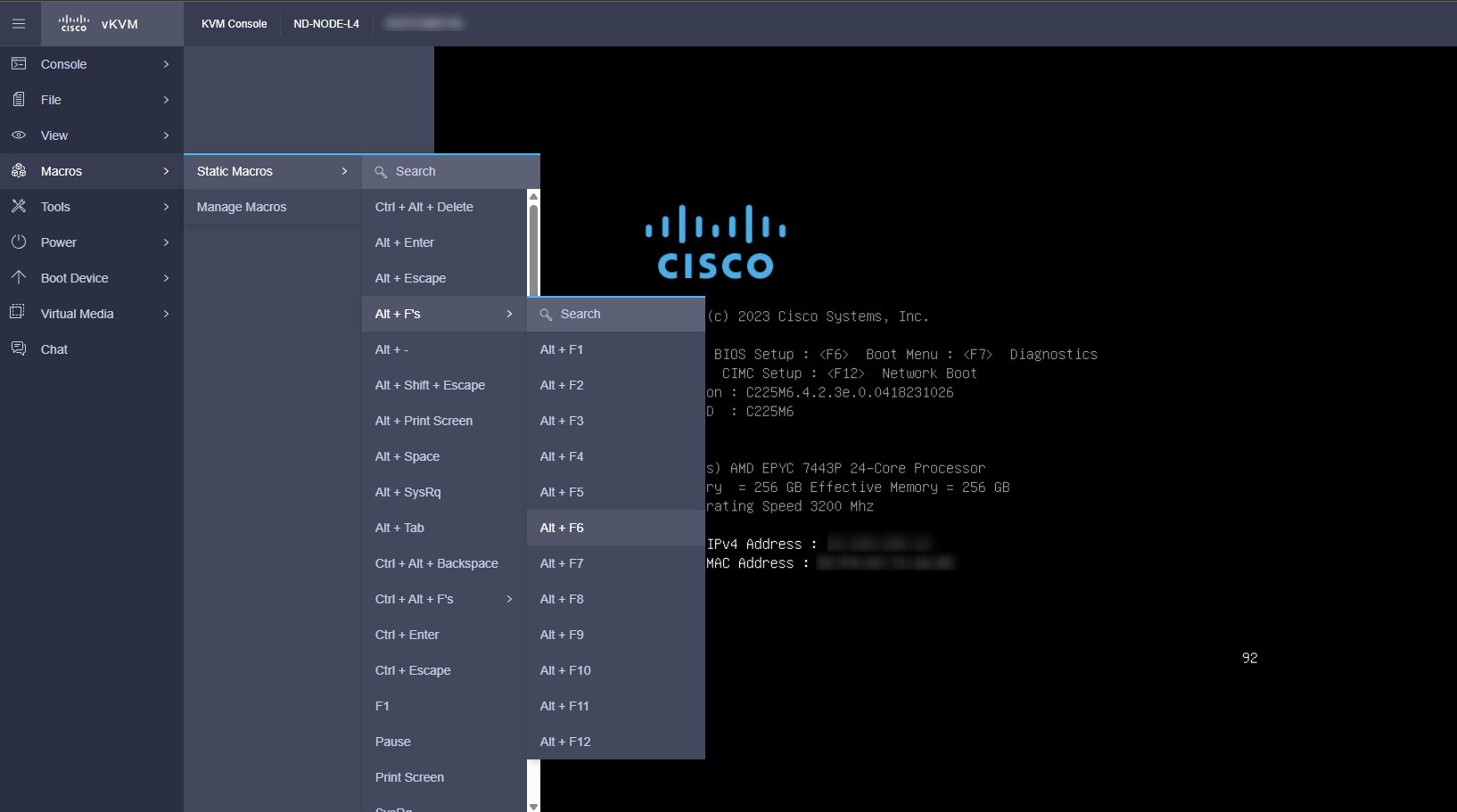Click the macro list scrollbar thumb
The width and height of the screenshot is (1457, 812).
(x=533, y=250)
